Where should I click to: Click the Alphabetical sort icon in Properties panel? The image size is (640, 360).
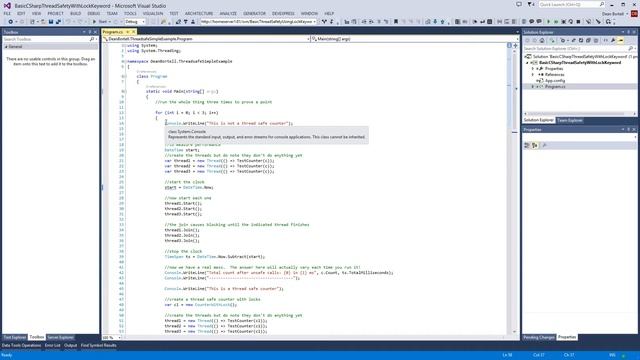tap(535, 145)
